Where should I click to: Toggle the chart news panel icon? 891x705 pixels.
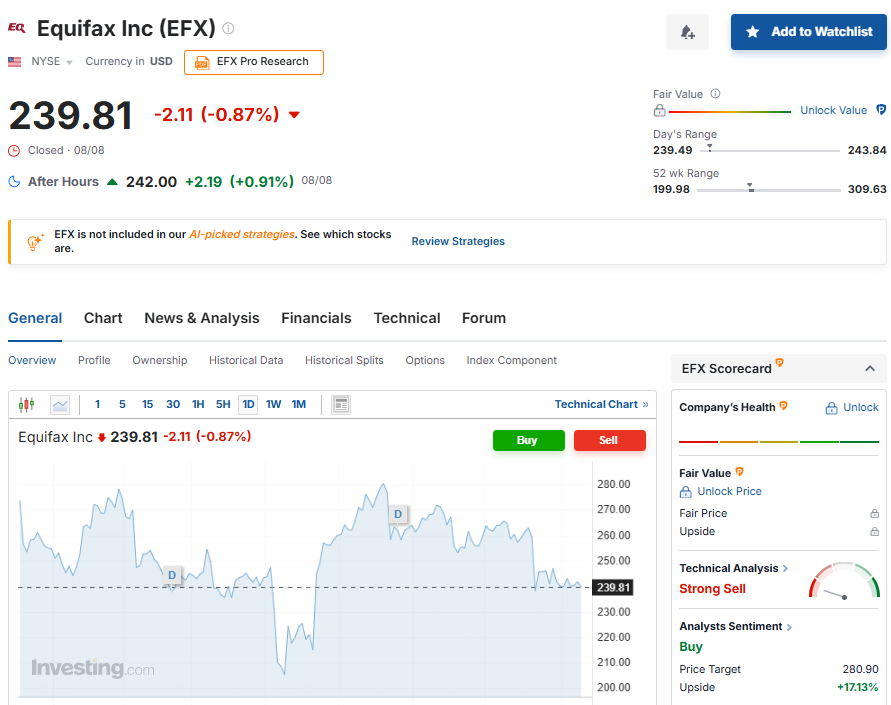click(341, 404)
